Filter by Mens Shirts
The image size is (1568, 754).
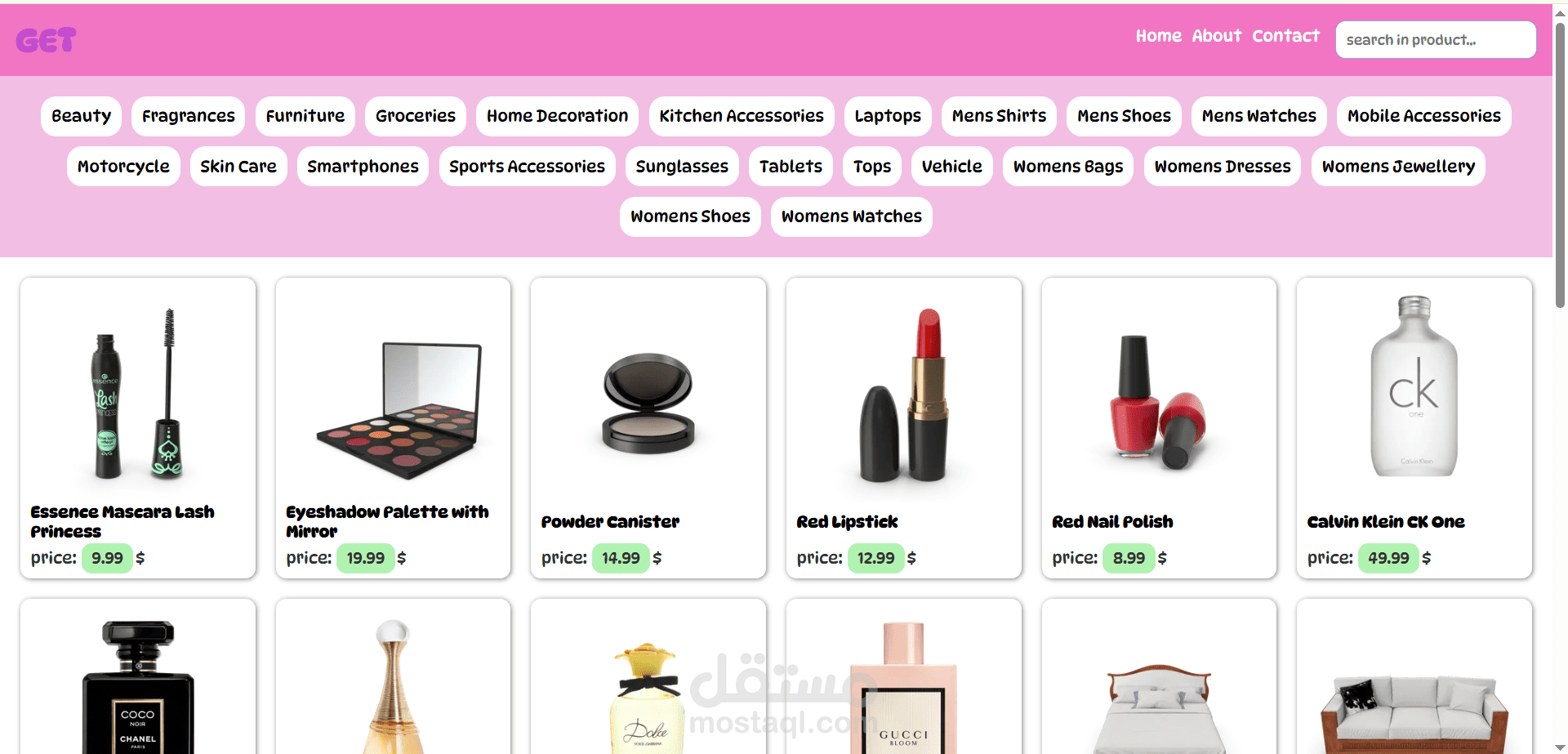click(x=999, y=116)
